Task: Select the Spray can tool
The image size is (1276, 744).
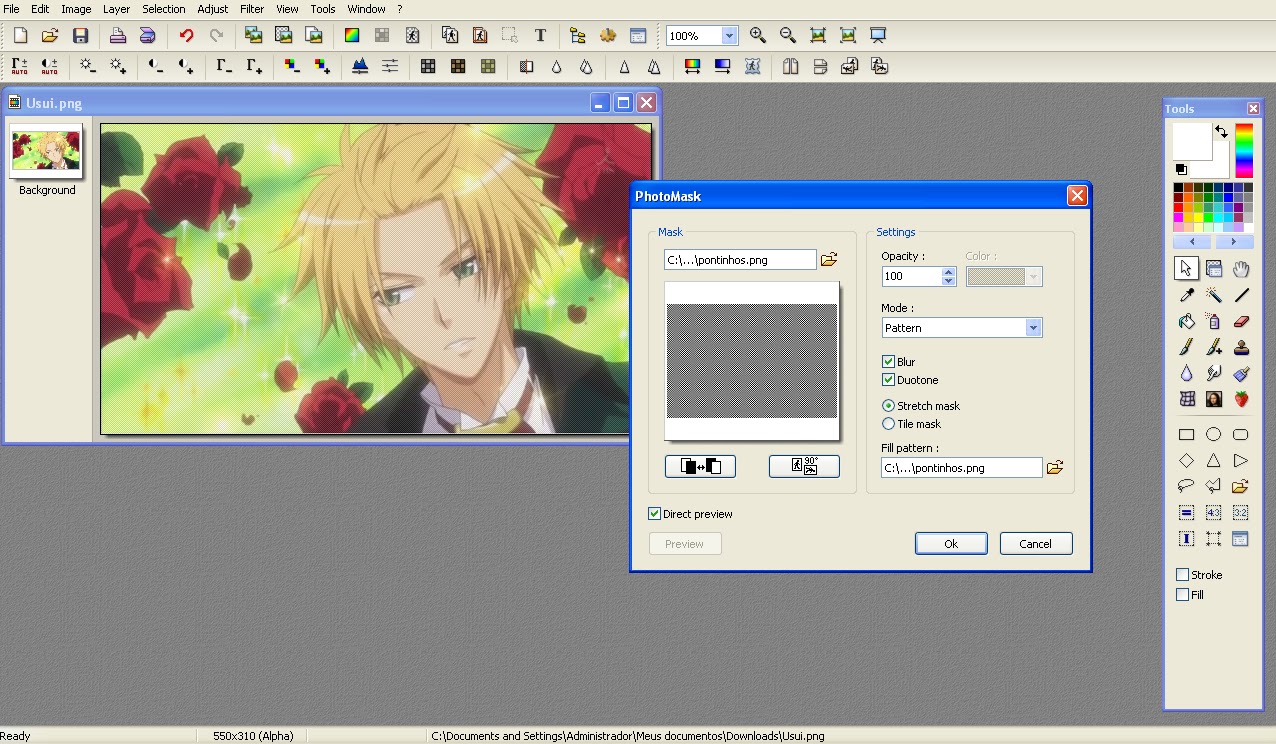Action: point(1214,321)
